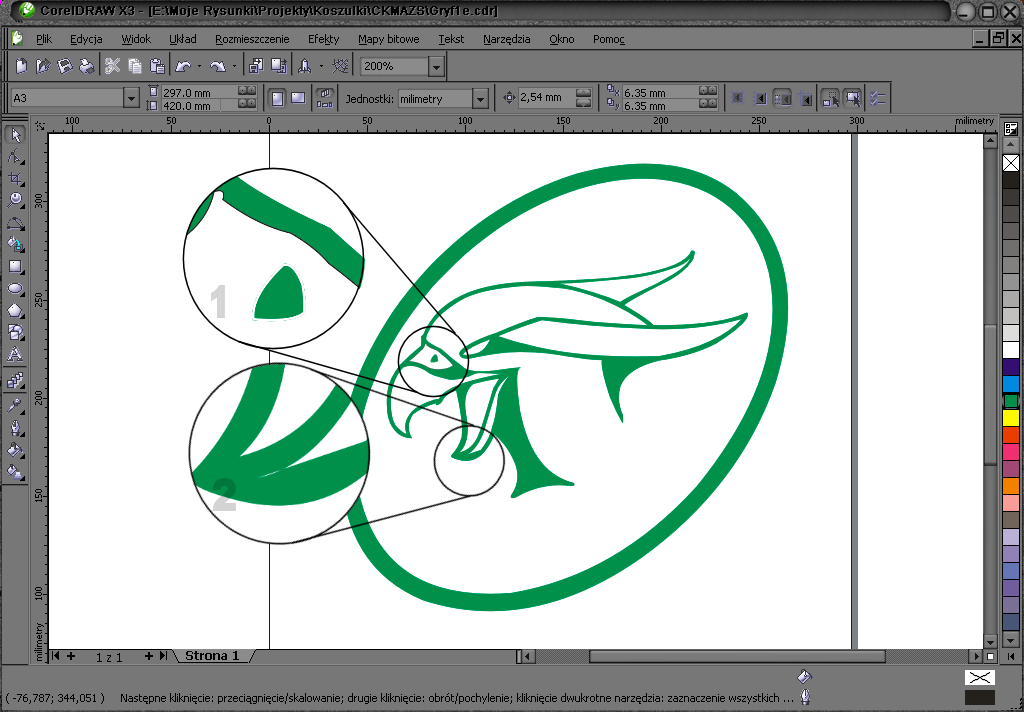Viewport: 1024px width, 712px height.
Task: Open the Efekty menu
Action: tap(323, 39)
